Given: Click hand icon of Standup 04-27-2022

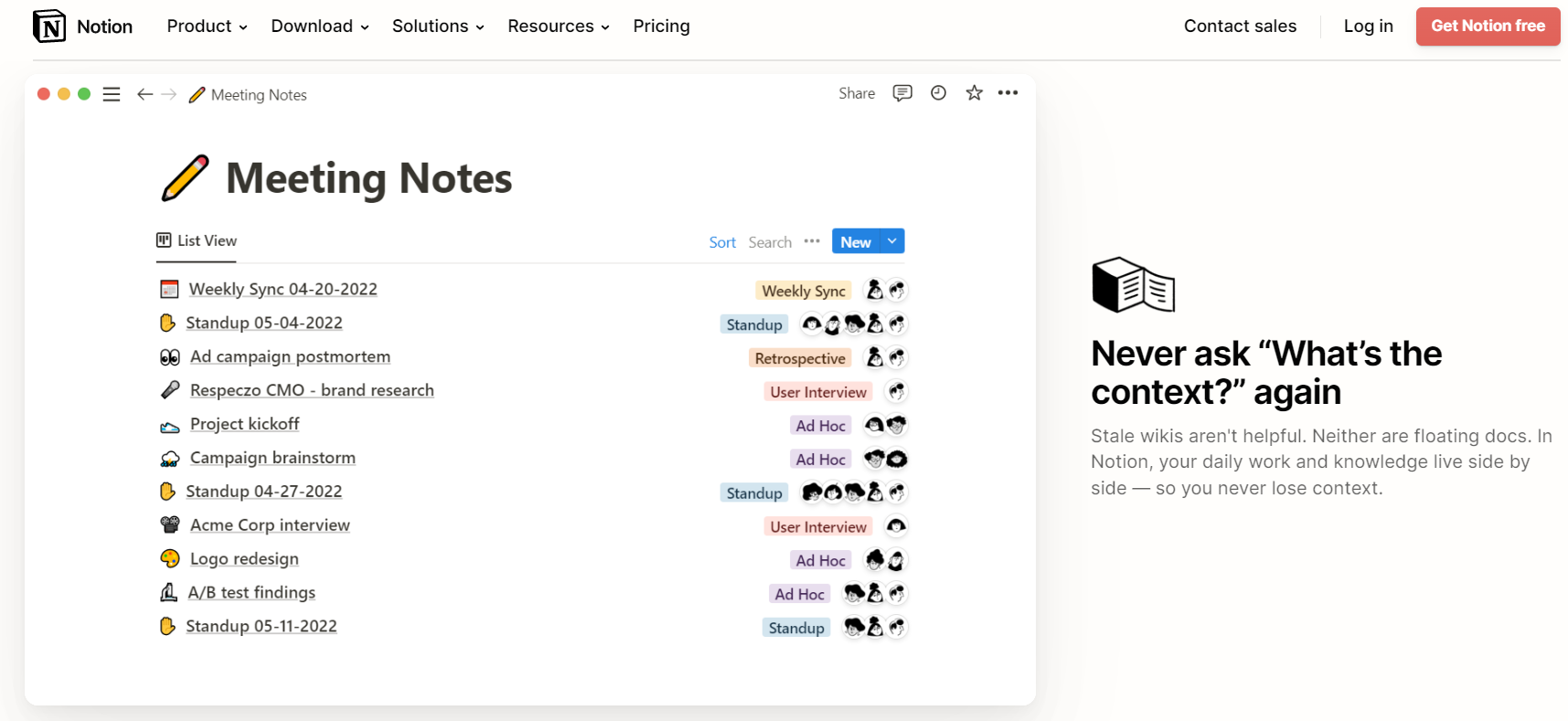Looking at the screenshot, I should [167, 492].
